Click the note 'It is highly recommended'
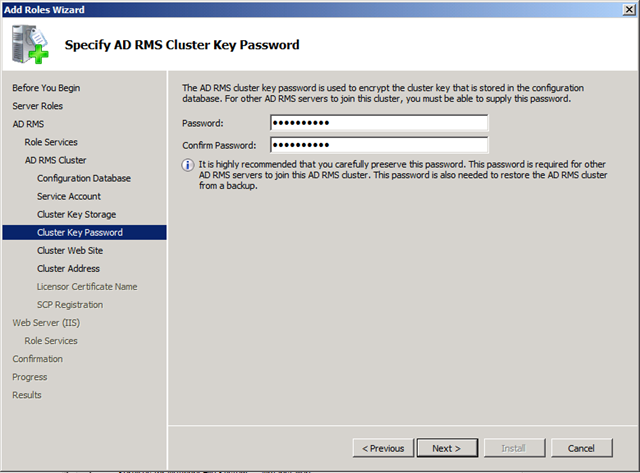 (x=403, y=175)
